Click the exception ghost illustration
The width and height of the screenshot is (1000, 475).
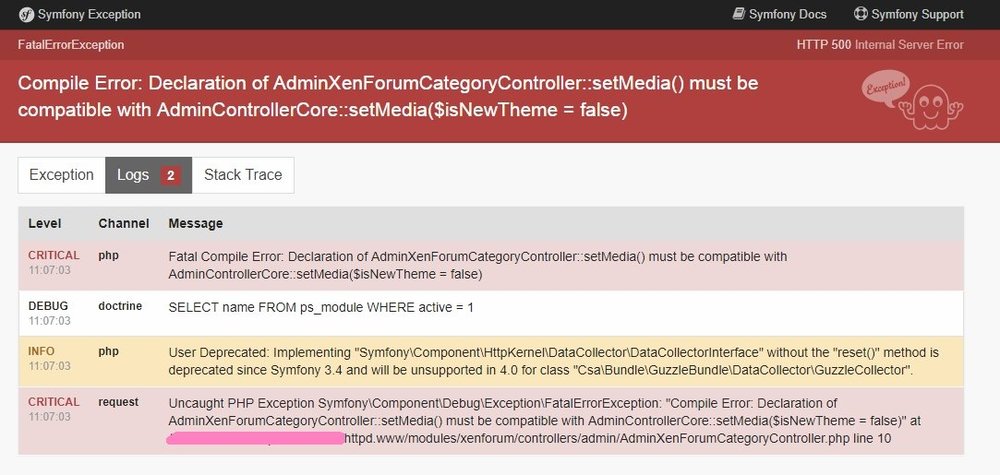point(911,101)
